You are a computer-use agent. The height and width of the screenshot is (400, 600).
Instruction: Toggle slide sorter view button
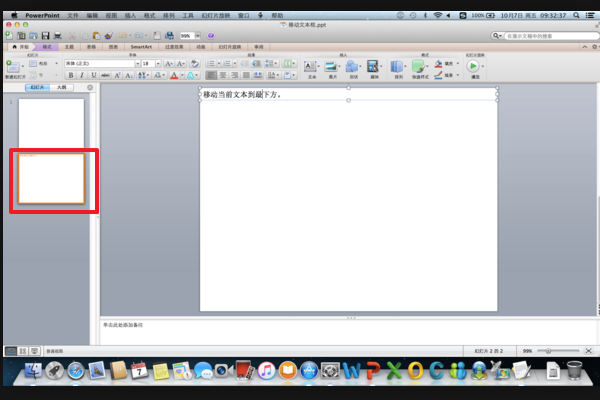pyautogui.click(x=23, y=351)
